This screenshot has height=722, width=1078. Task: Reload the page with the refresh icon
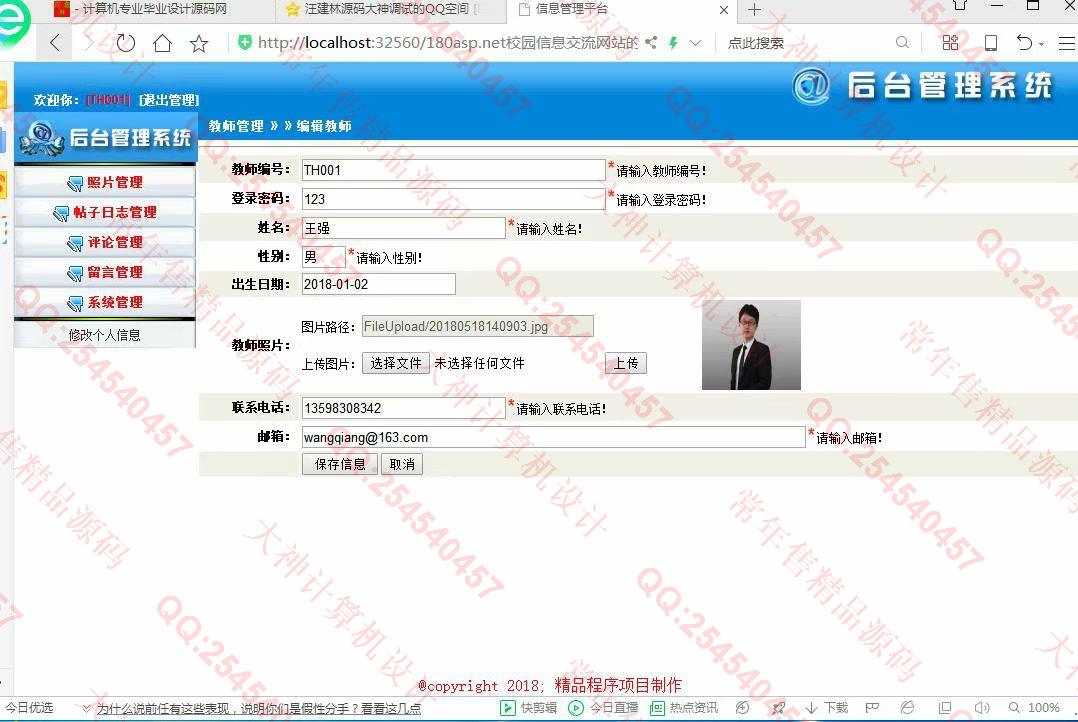(x=126, y=43)
